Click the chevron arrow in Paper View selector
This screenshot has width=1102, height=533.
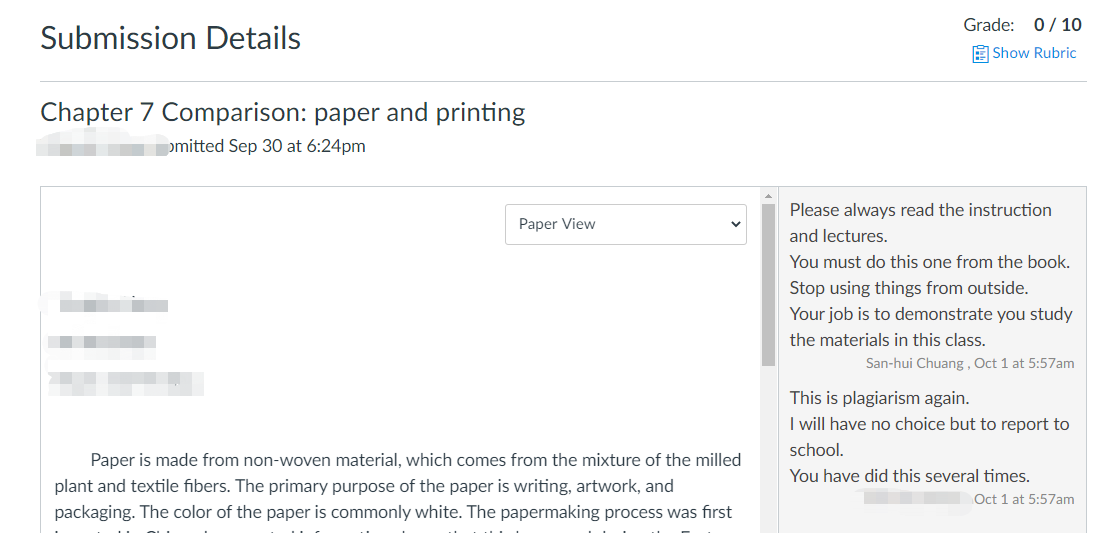(x=735, y=224)
